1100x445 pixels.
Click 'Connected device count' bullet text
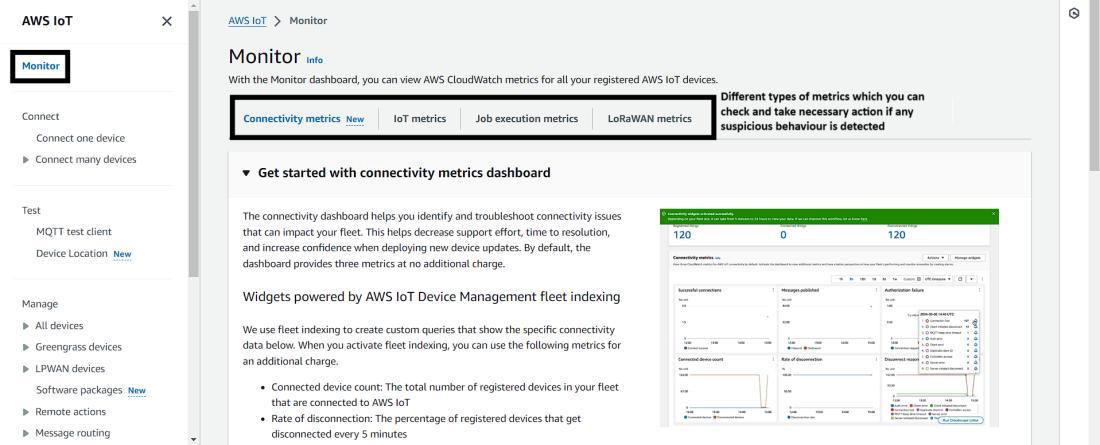[445, 394]
